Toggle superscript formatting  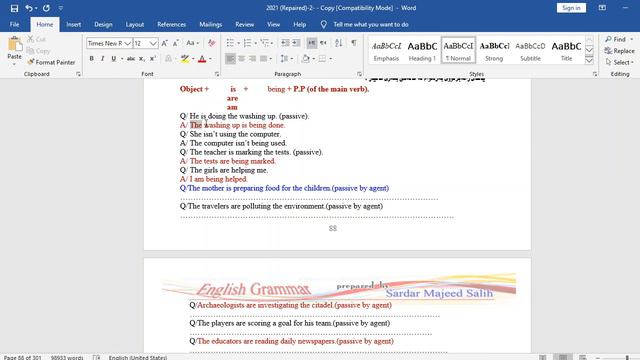(153, 59)
